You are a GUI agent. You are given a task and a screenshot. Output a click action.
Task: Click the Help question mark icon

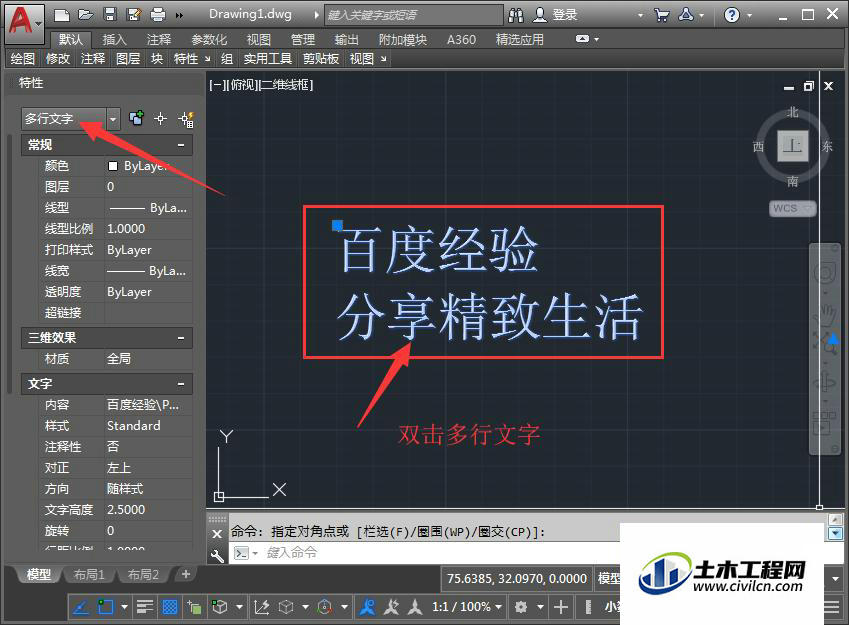[732, 15]
